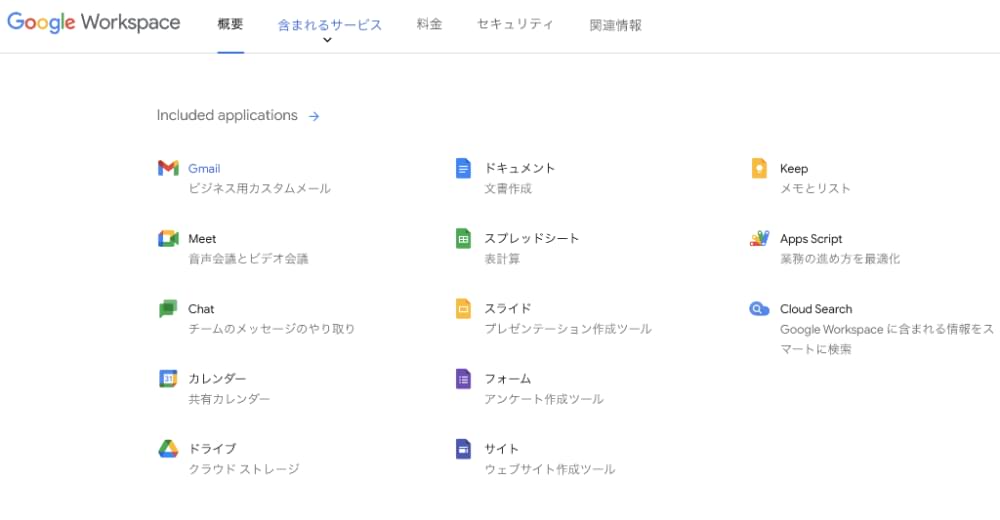Image resolution: width=1000 pixels, height=520 pixels.
Task: Open the Gmail text link
Action: [204, 168]
